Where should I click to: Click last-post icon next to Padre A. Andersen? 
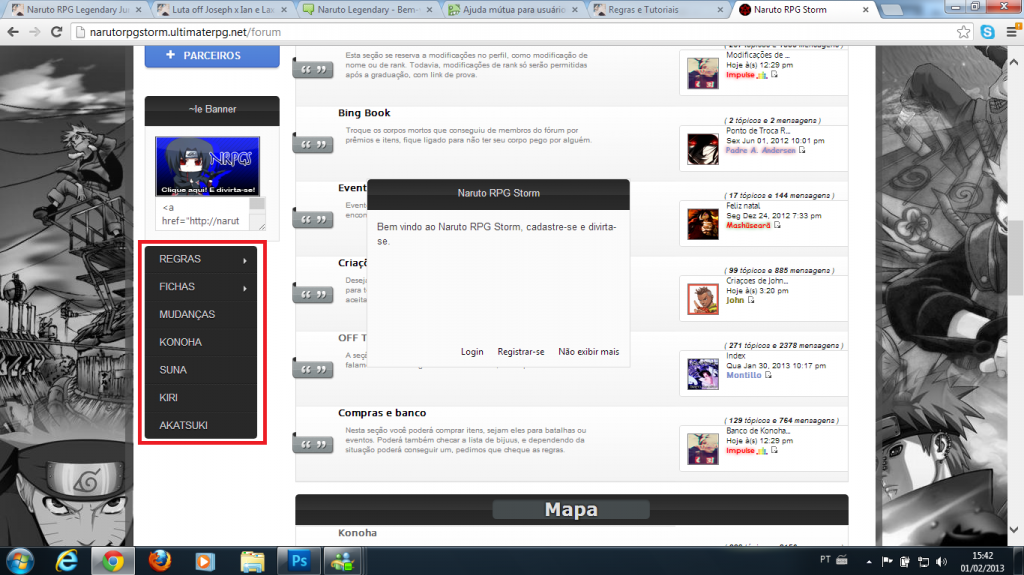click(802, 150)
